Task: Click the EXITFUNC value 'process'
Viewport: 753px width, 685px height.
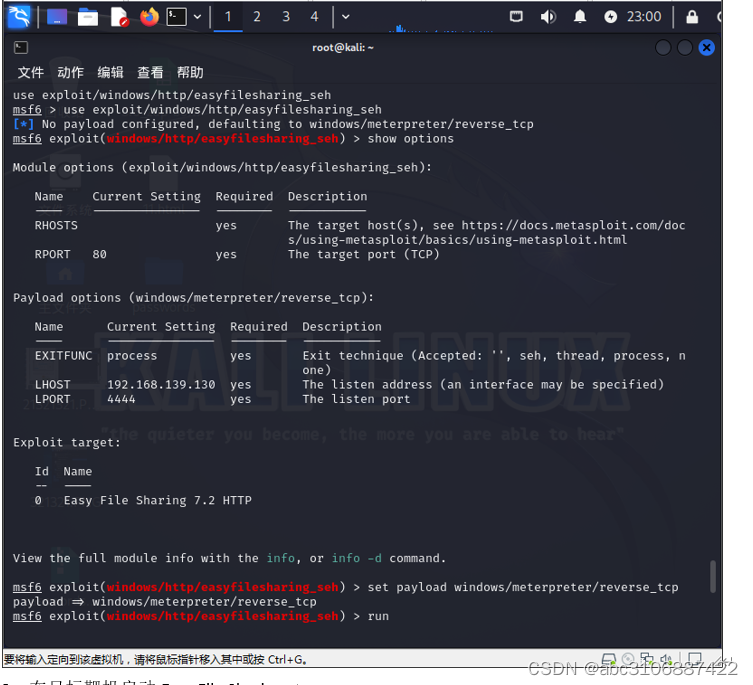Action: pyautogui.click(x=132, y=356)
